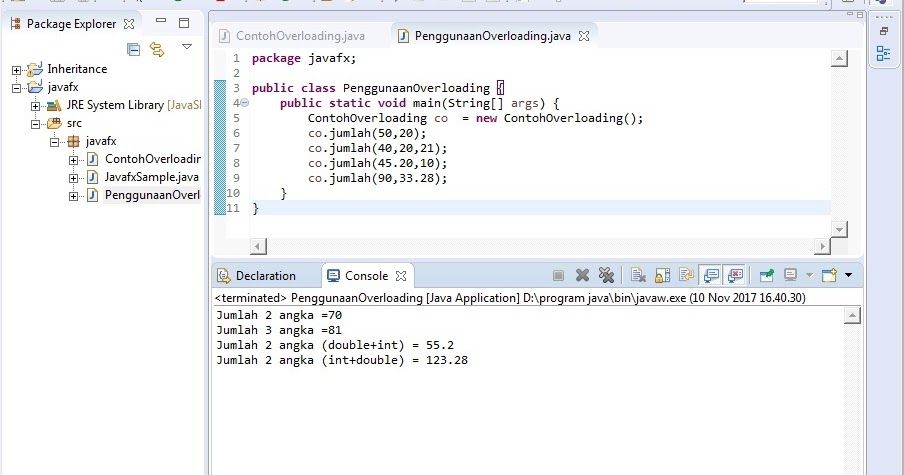Image resolution: width=904 pixels, height=475 pixels.
Task: Collapse All in Package Explorer
Action: 133,50
